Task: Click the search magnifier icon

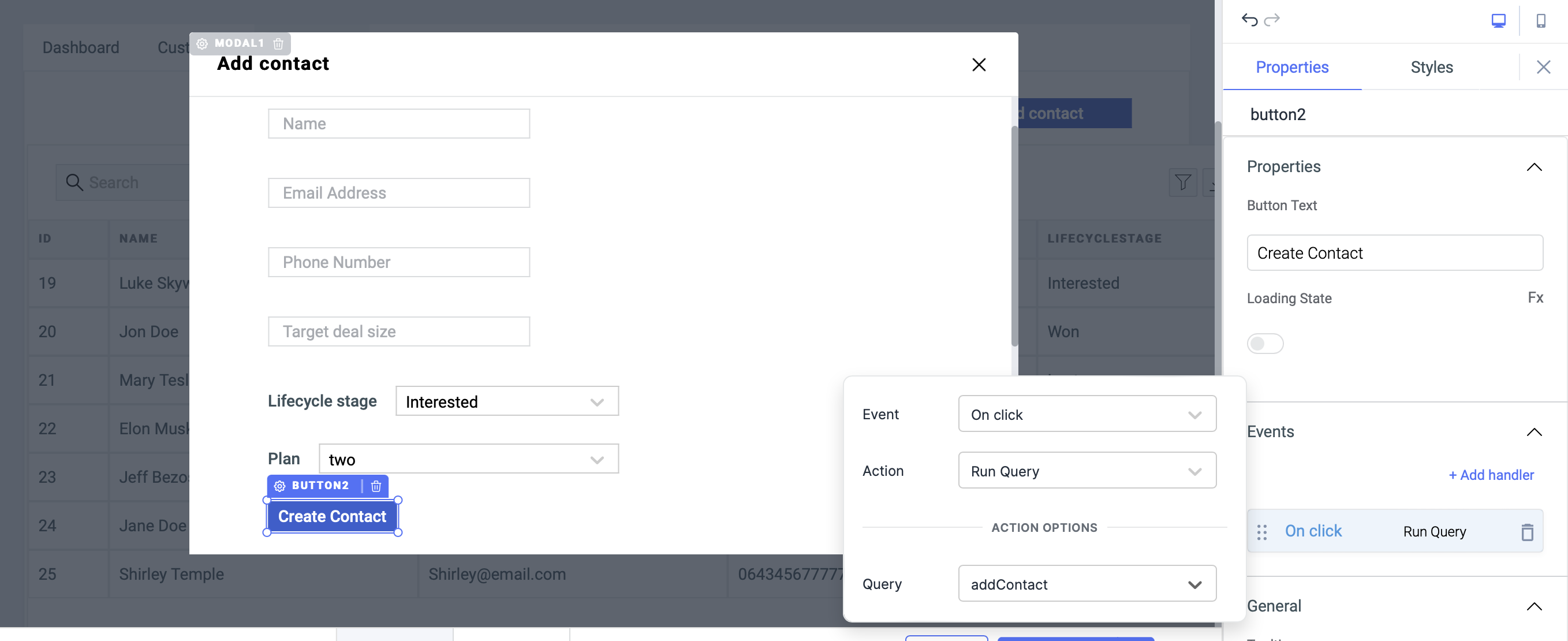Action: [x=74, y=182]
